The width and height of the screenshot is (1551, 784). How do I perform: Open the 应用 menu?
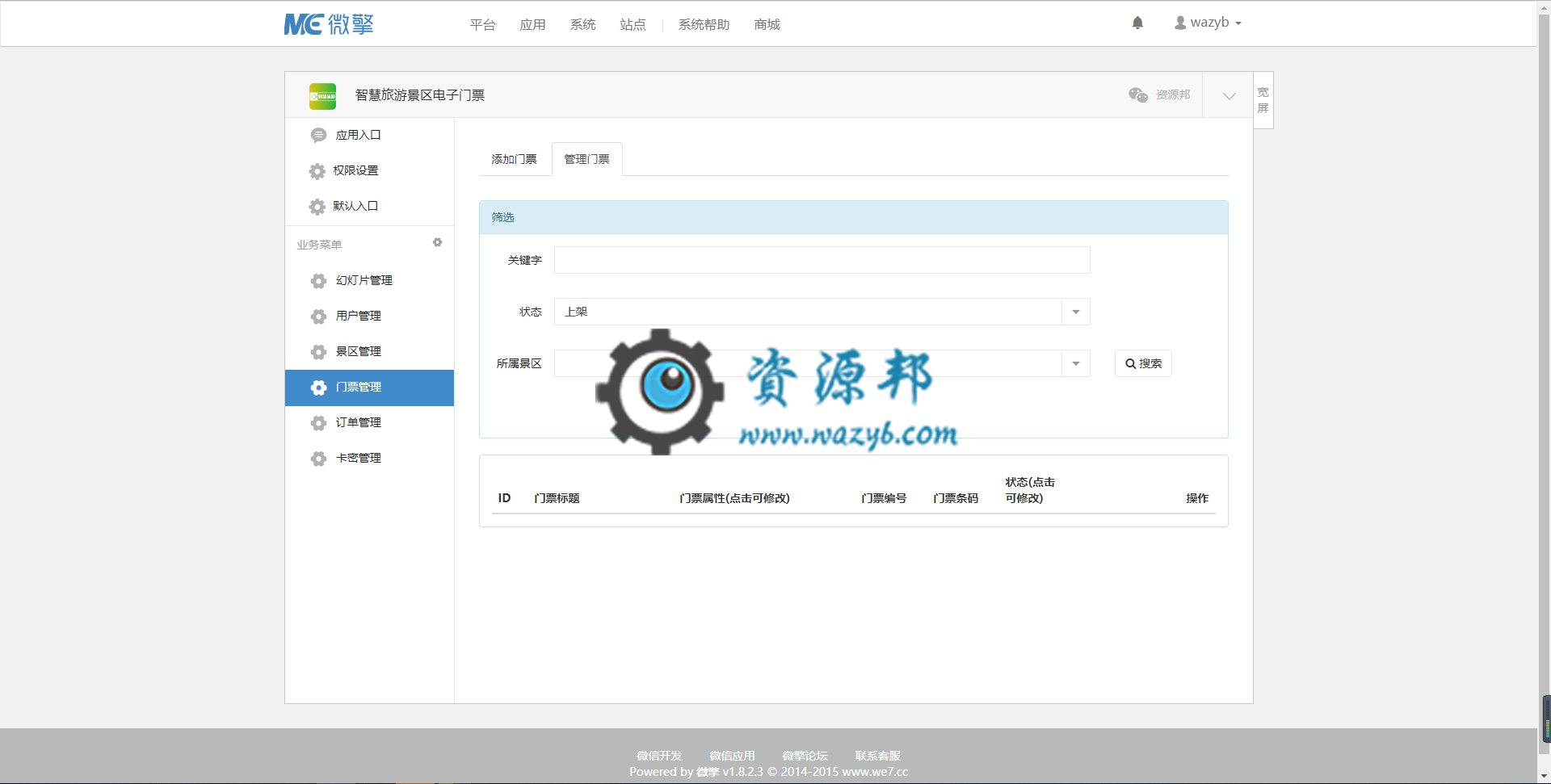pos(532,25)
